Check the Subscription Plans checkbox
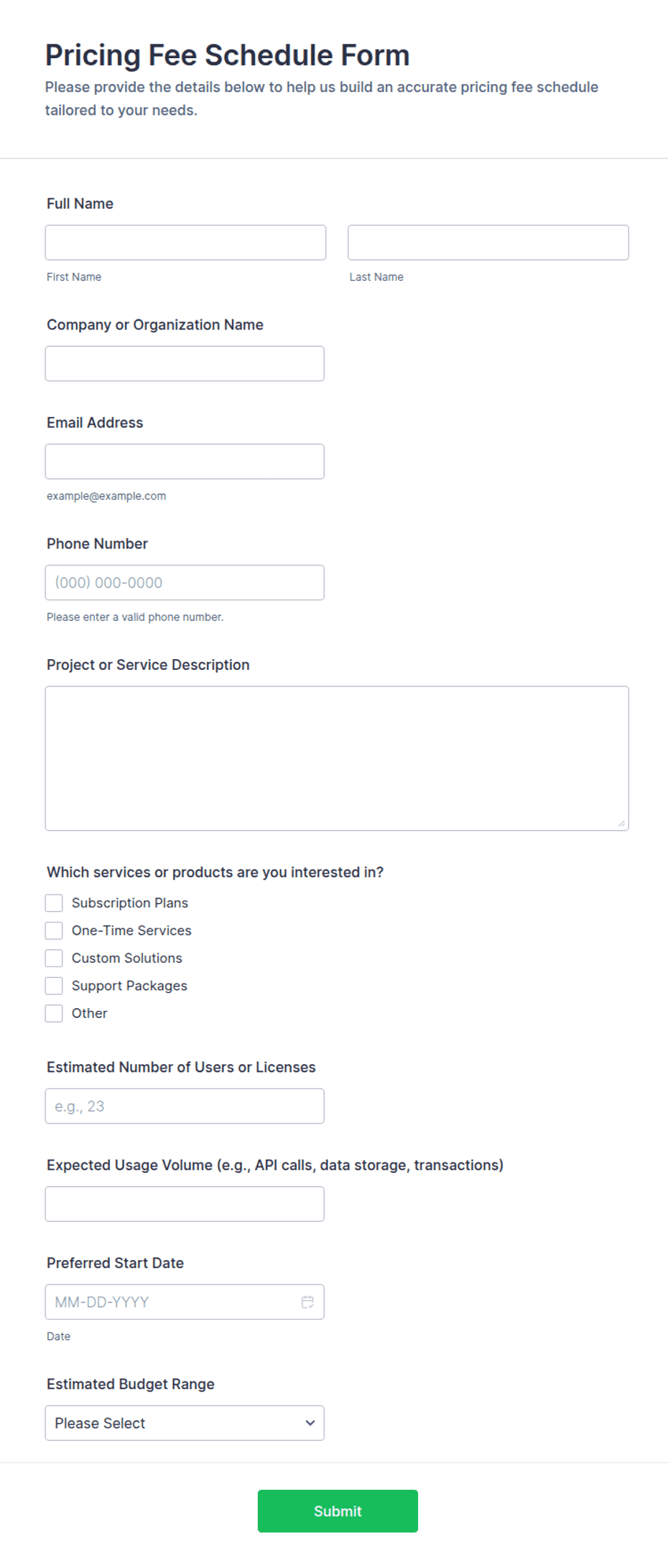This screenshot has width=668, height=1568. (x=54, y=902)
